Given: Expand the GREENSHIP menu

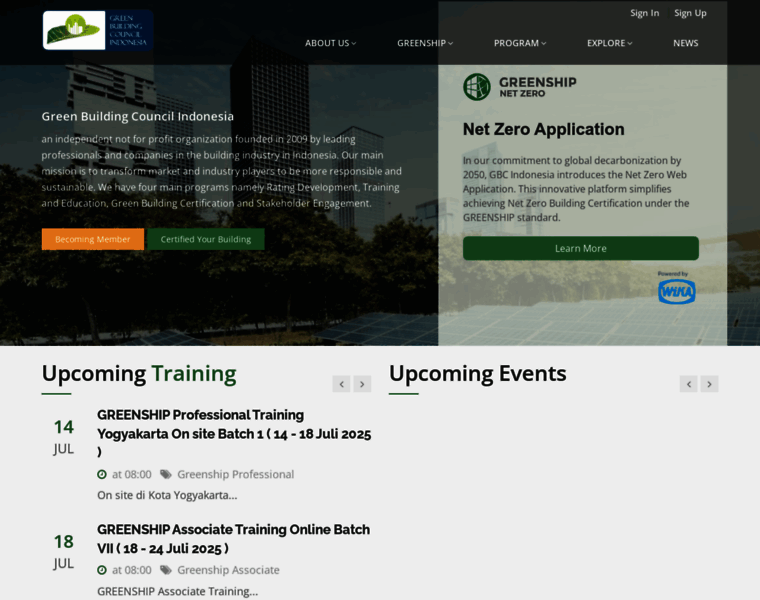Looking at the screenshot, I should point(425,43).
